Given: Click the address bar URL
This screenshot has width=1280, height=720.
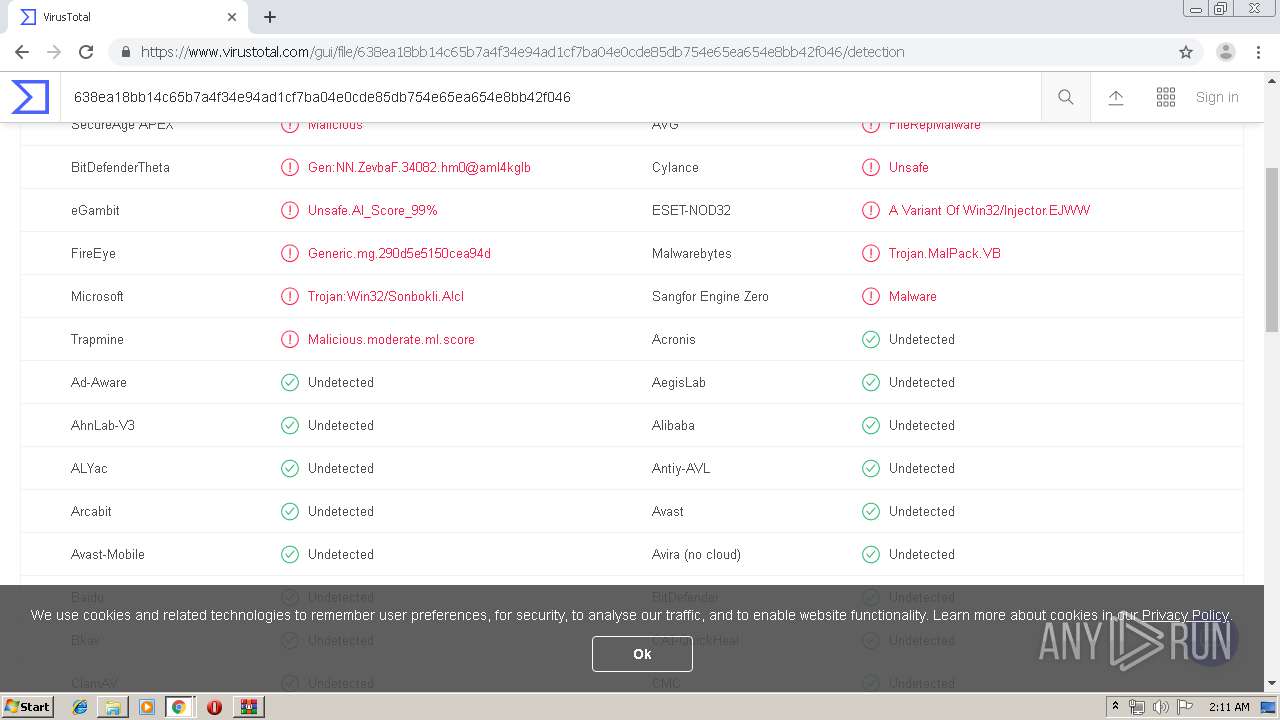Looking at the screenshot, I should (522, 52).
